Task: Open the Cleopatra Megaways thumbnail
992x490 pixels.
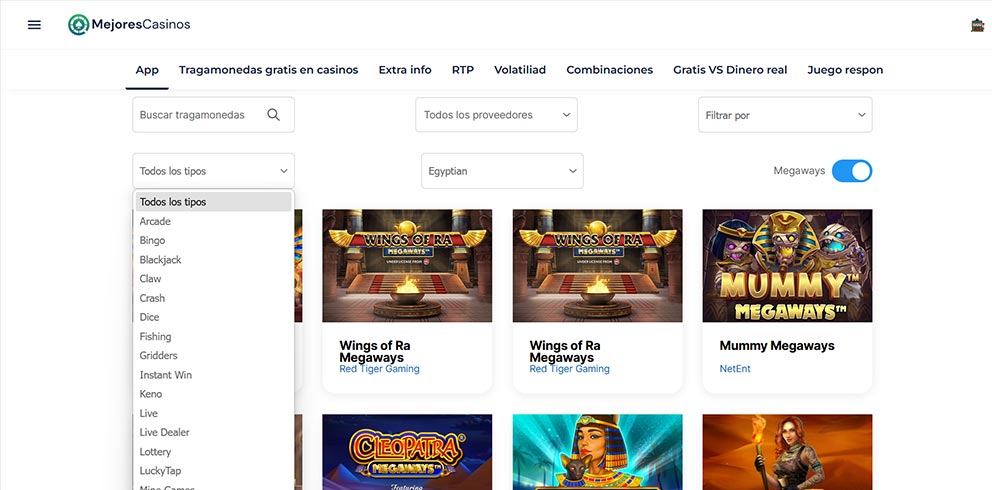Action: [407, 452]
